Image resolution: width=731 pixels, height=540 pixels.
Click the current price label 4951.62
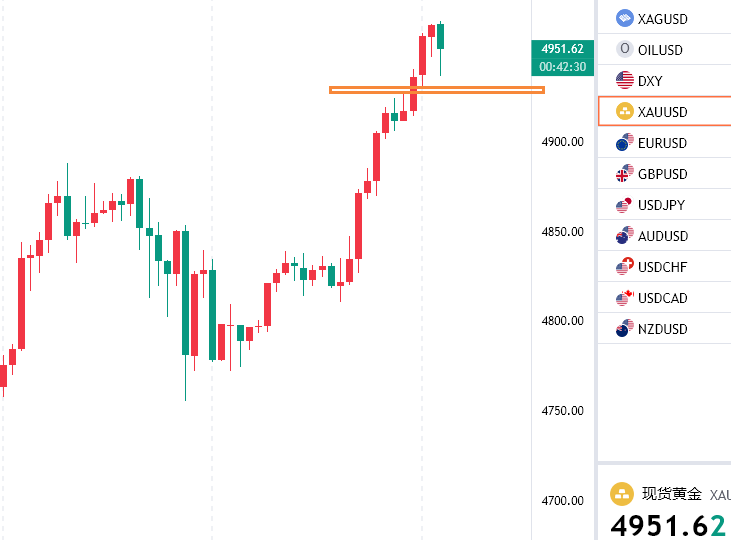562,48
